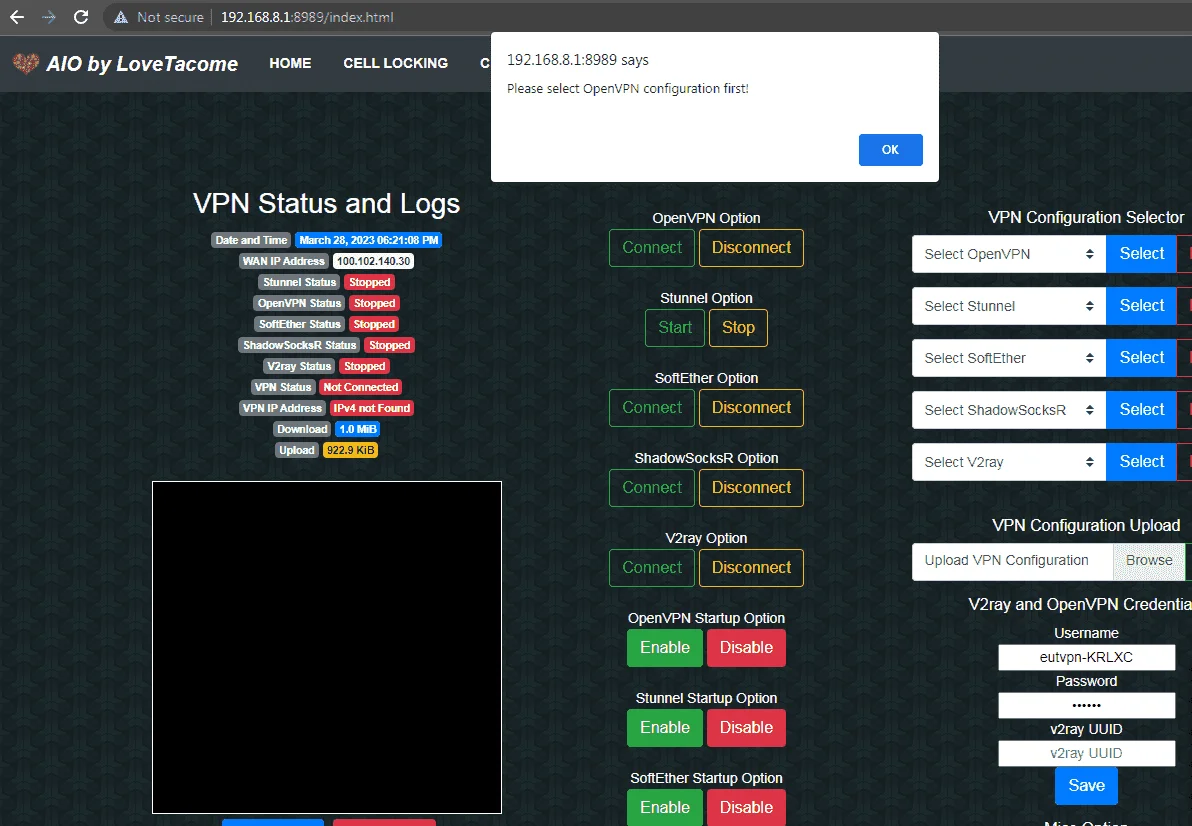Click the Not secure warning icon
The width and height of the screenshot is (1192, 826).
pyautogui.click(x=120, y=17)
